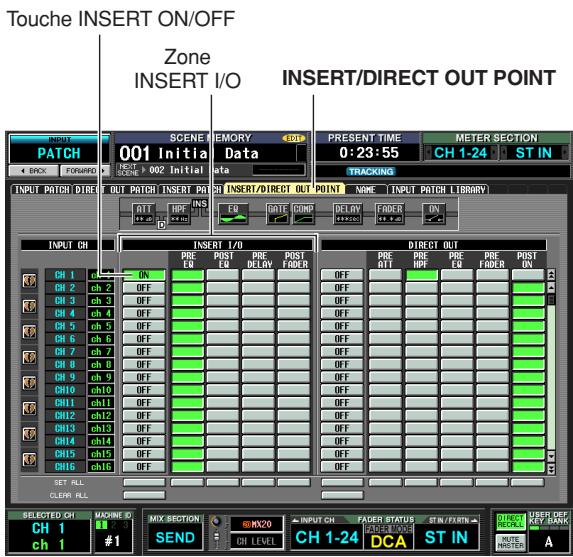The height and width of the screenshot is (557, 573).
Task: Enable insert for CH16
Action: coord(144,467)
